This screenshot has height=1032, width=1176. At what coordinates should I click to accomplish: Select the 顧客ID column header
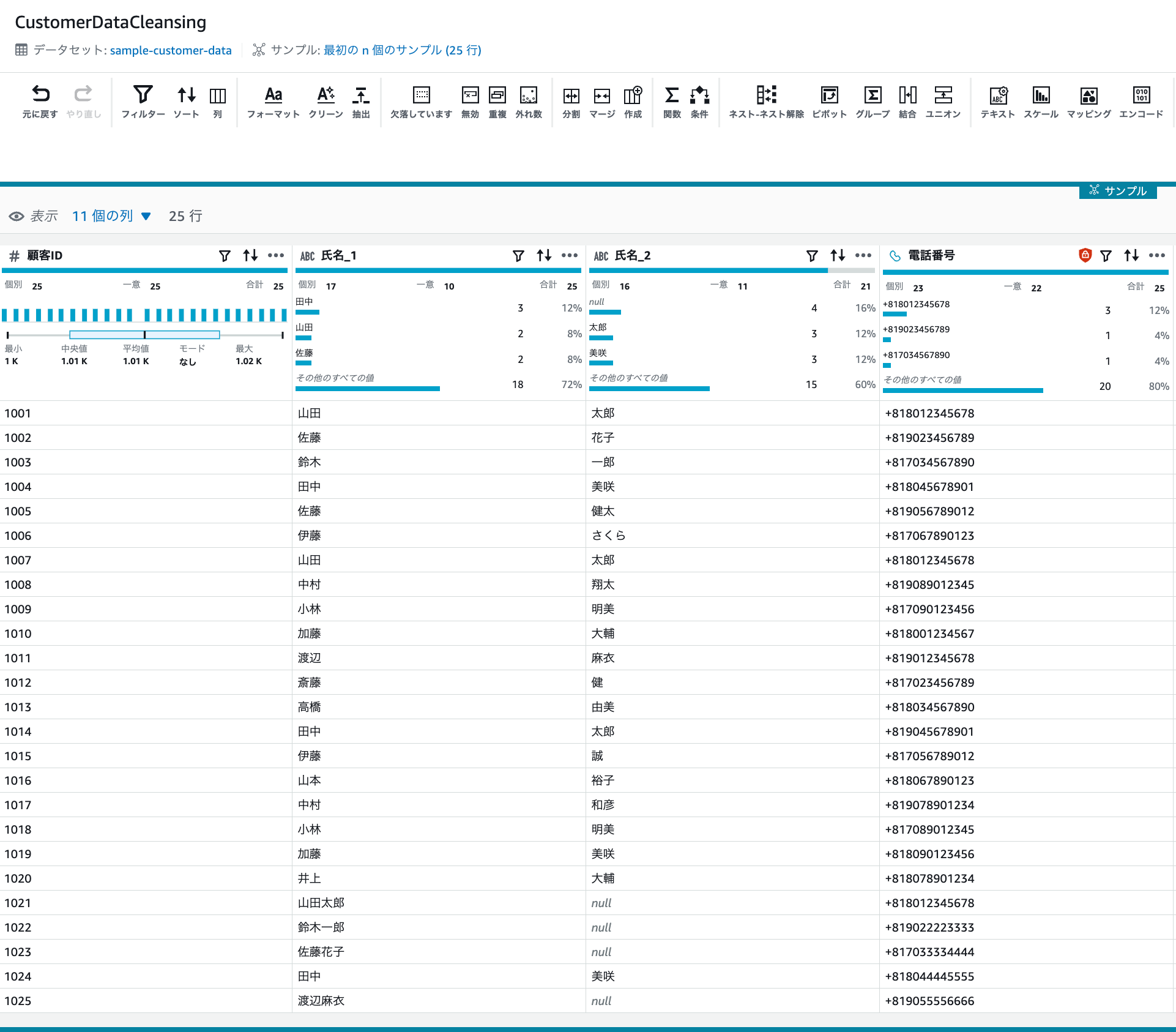(45, 256)
